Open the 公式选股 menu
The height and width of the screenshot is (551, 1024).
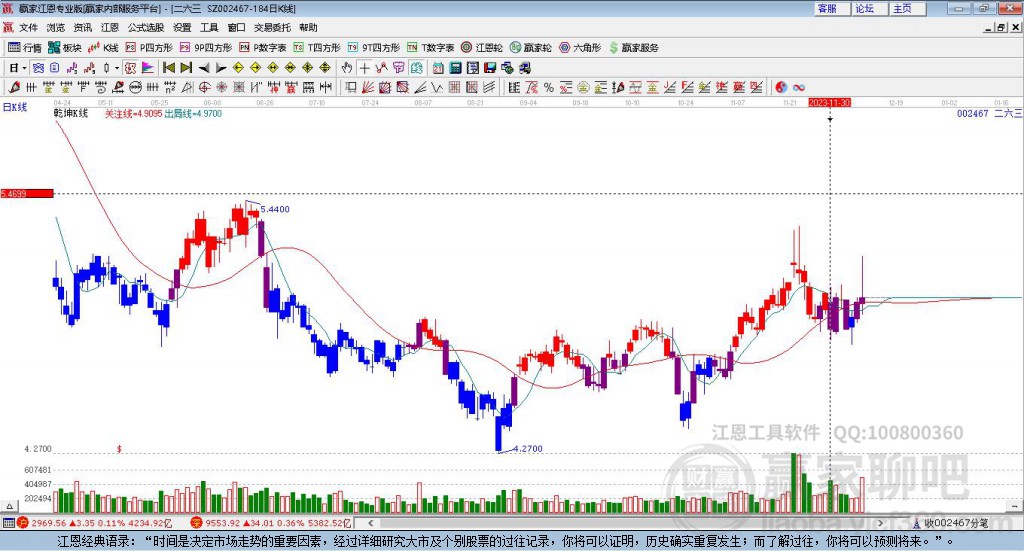pyautogui.click(x=146, y=27)
